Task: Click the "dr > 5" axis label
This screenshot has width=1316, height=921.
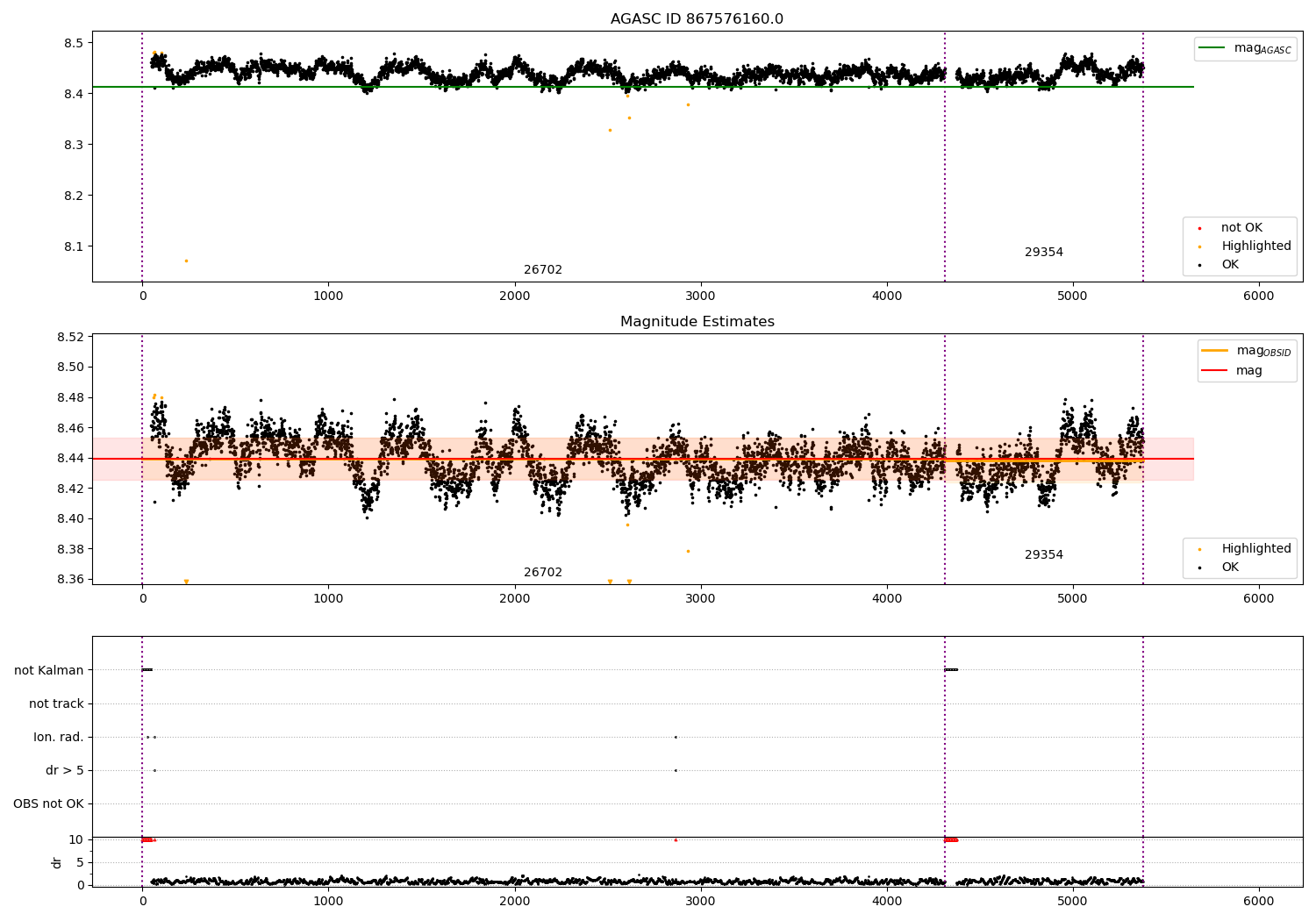Action: pos(65,770)
